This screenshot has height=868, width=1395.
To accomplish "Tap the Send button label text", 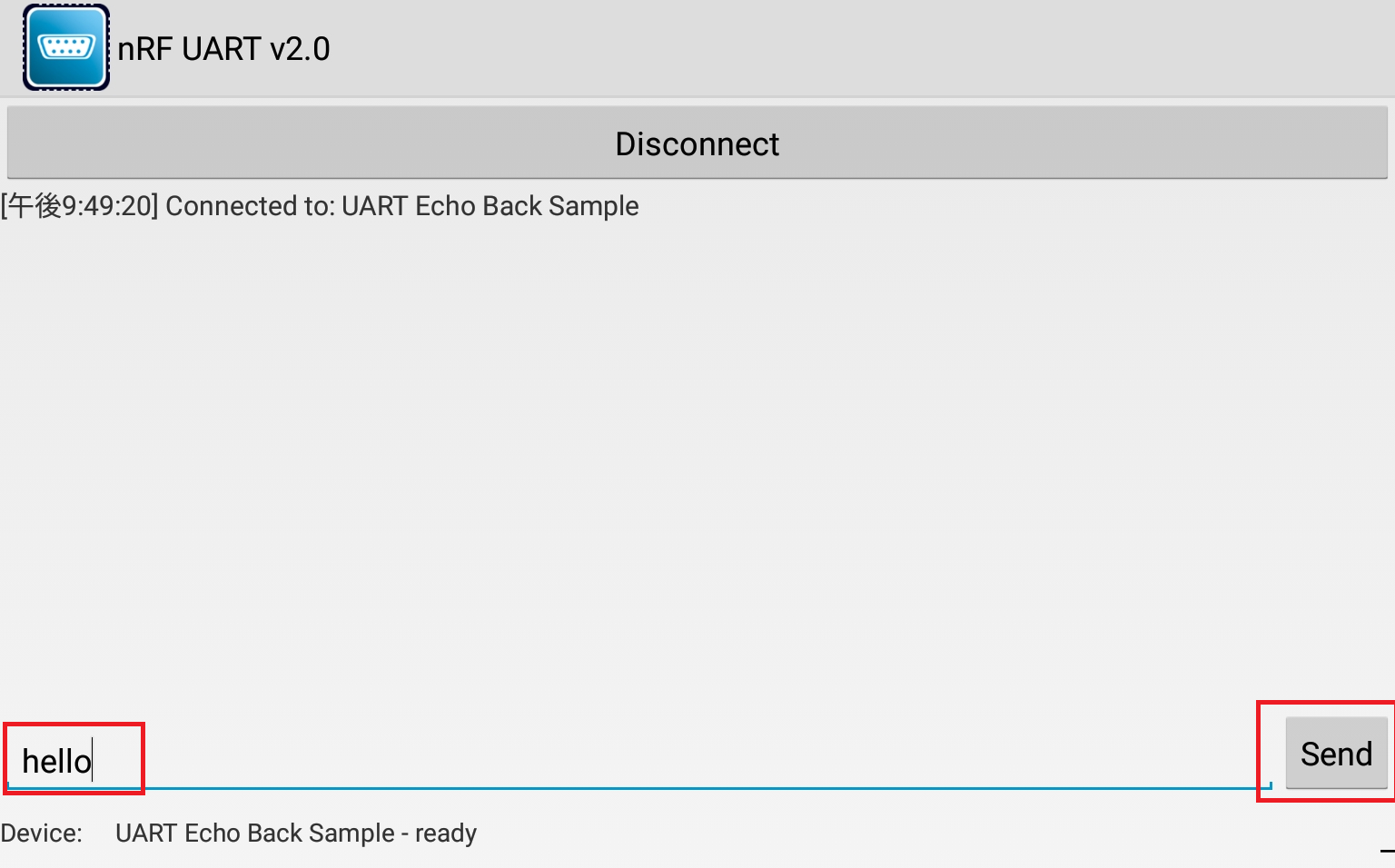I will (1335, 753).
